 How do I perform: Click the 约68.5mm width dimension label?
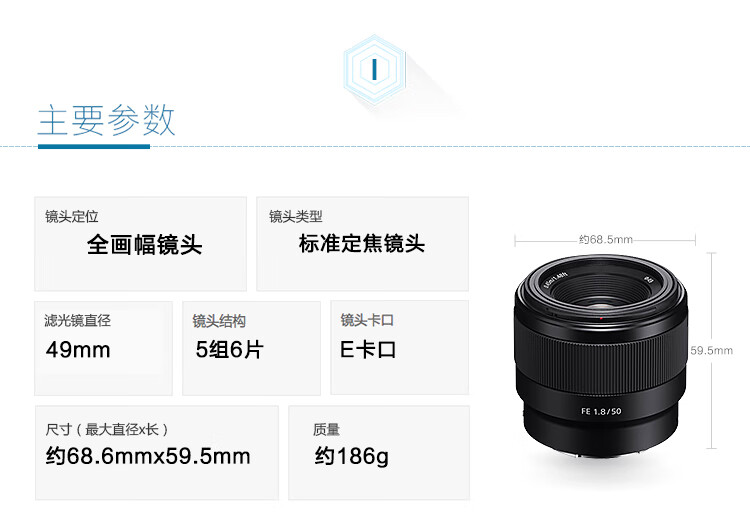[606, 239]
